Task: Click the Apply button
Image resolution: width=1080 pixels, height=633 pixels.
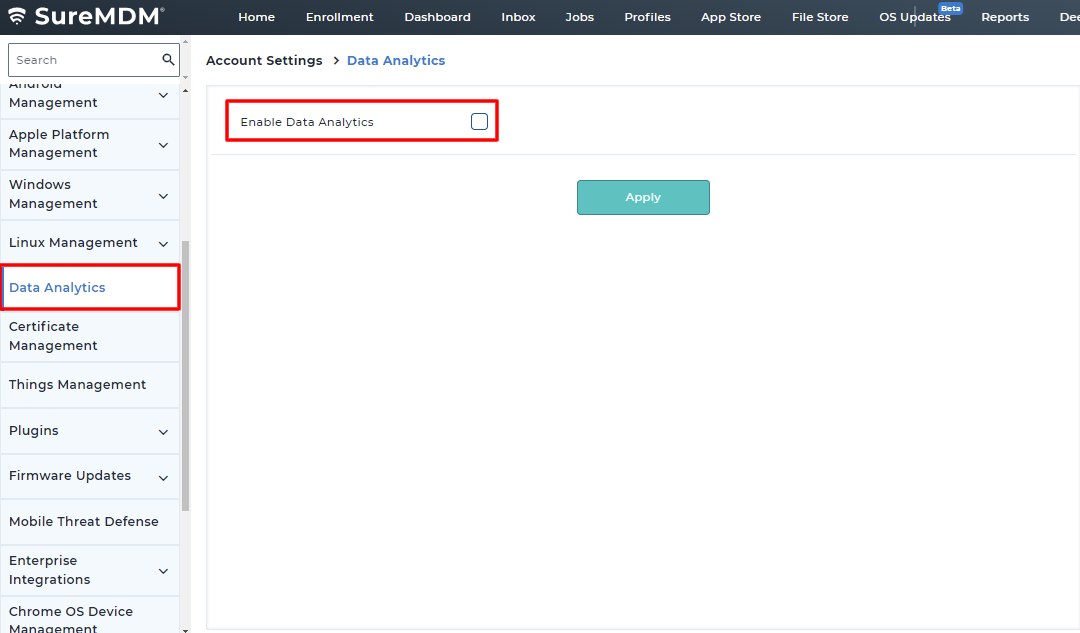Action: click(x=643, y=198)
